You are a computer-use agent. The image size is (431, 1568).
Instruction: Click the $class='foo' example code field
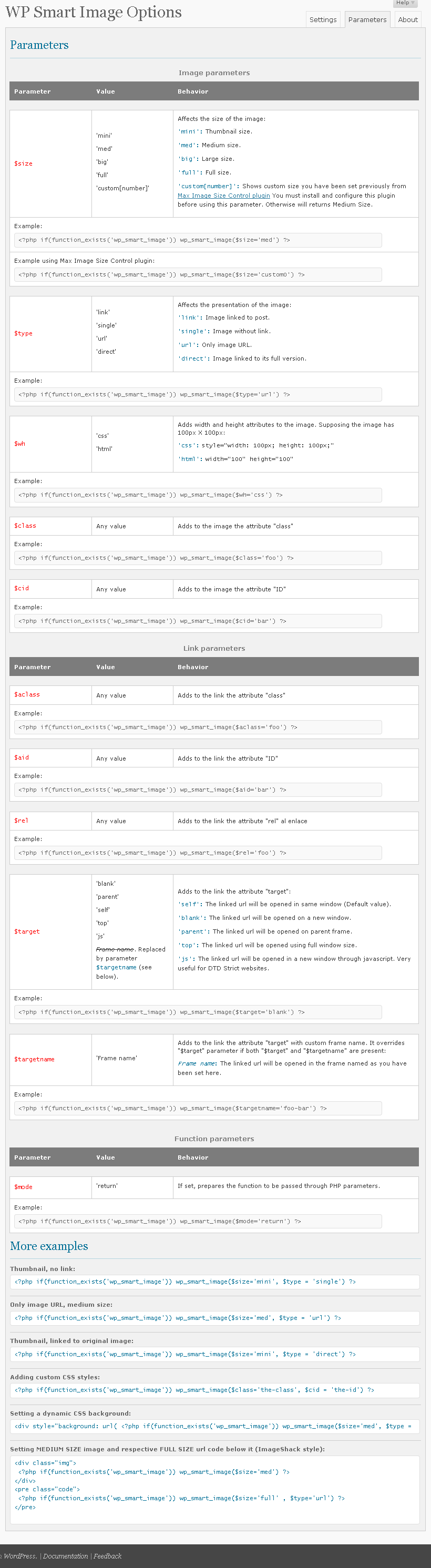[x=198, y=558]
